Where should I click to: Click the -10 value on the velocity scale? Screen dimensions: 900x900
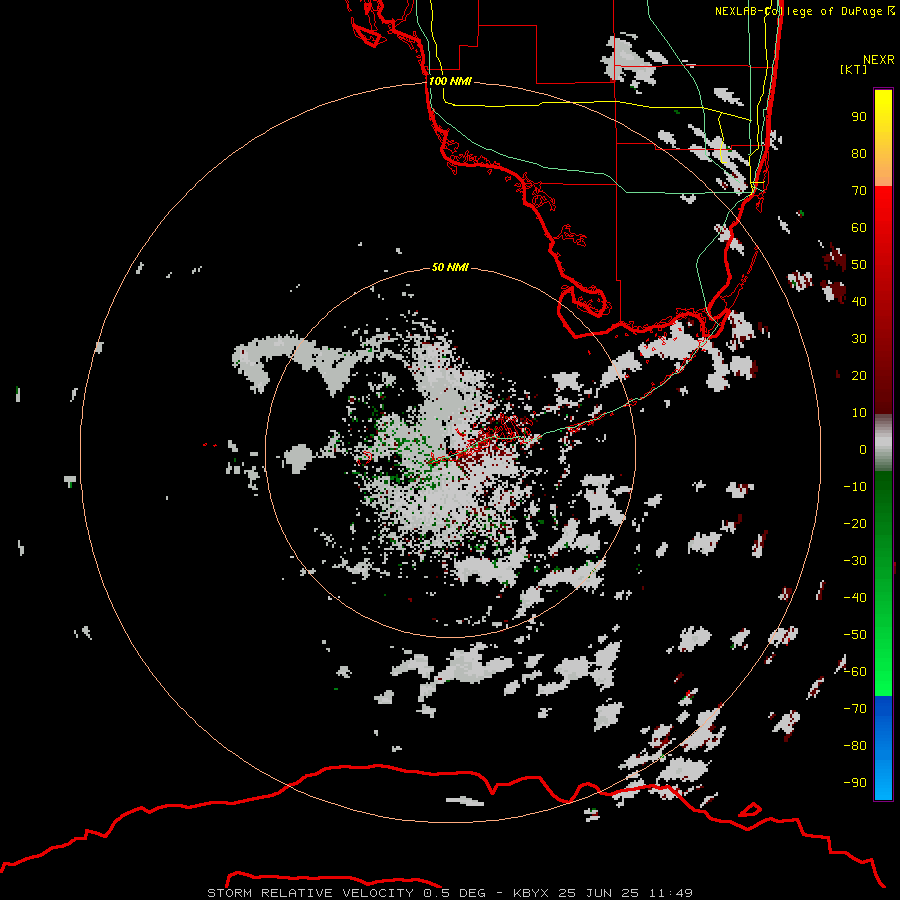[855, 487]
